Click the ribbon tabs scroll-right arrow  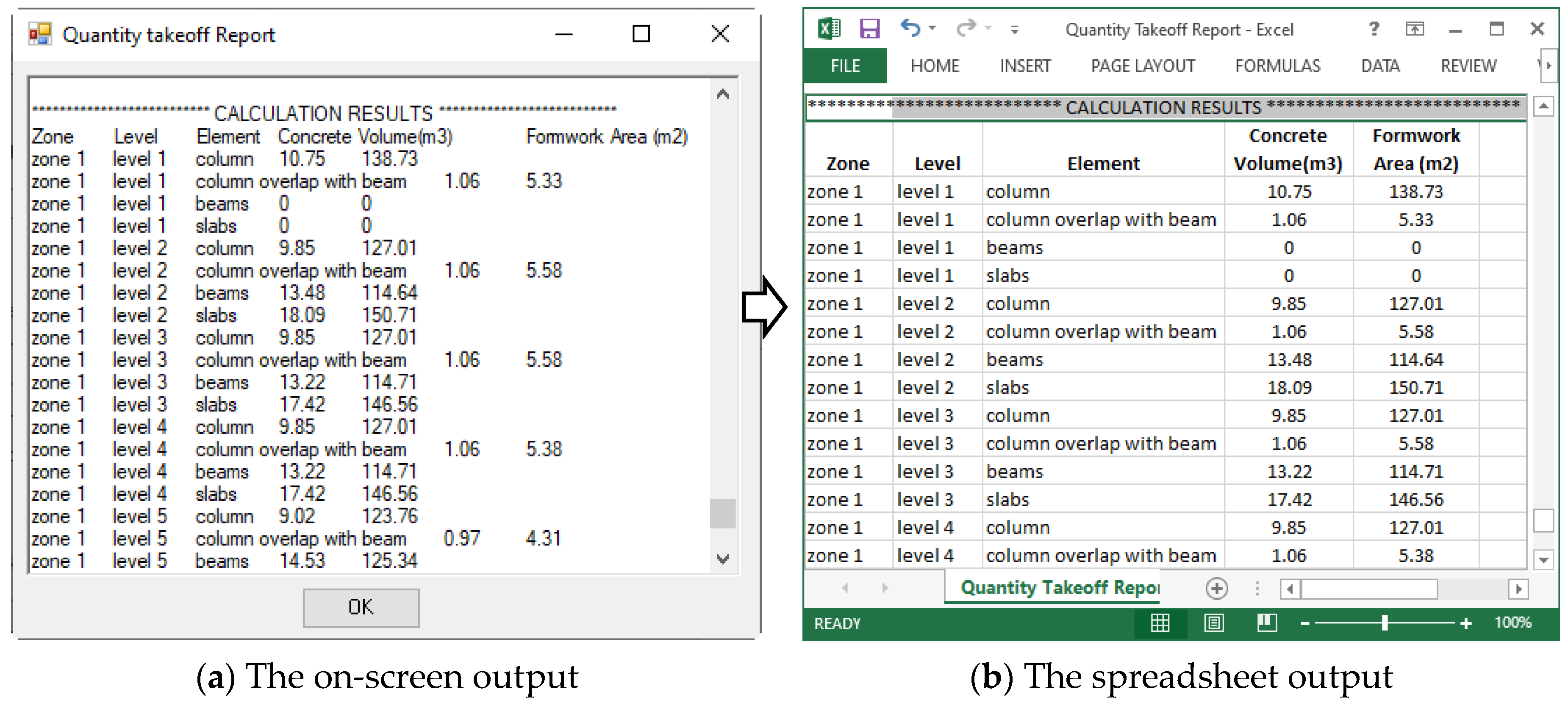click(x=1549, y=66)
